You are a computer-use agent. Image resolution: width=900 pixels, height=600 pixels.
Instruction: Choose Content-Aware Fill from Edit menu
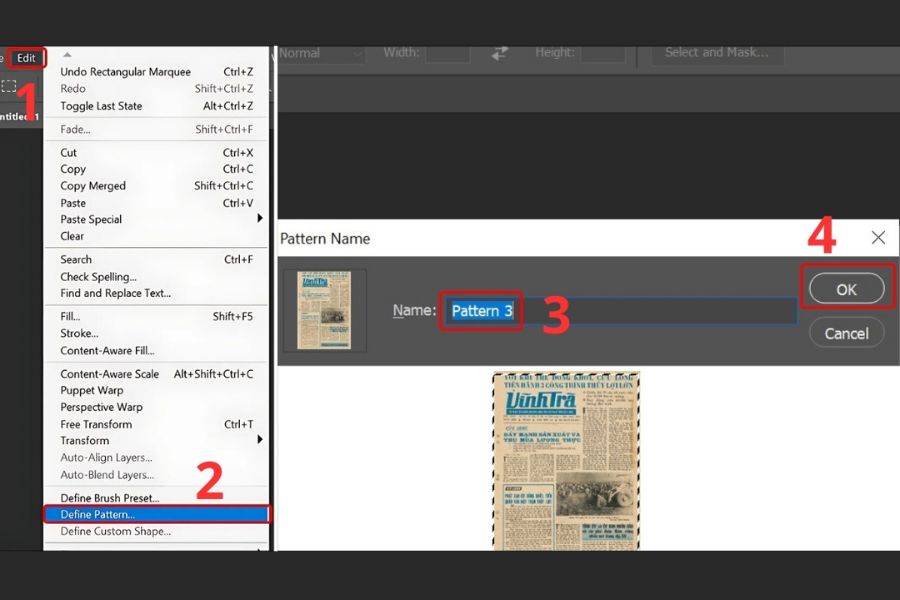point(107,351)
